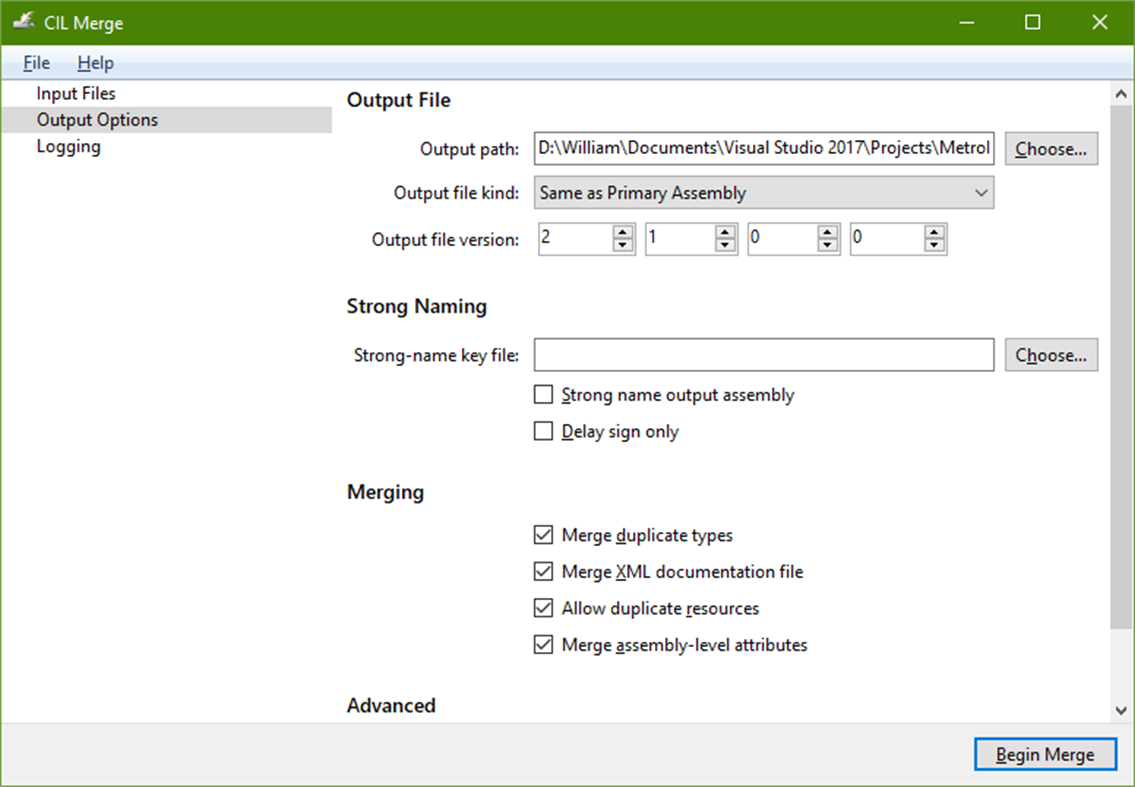Click the Output file version label

pos(445,240)
